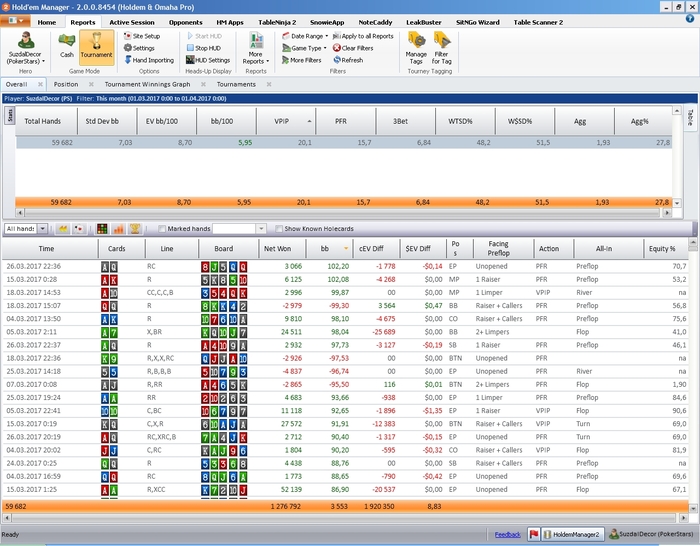The height and width of the screenshot is (546, 700).
Task: Open Filter for Tag
Action: click(442, 48)
